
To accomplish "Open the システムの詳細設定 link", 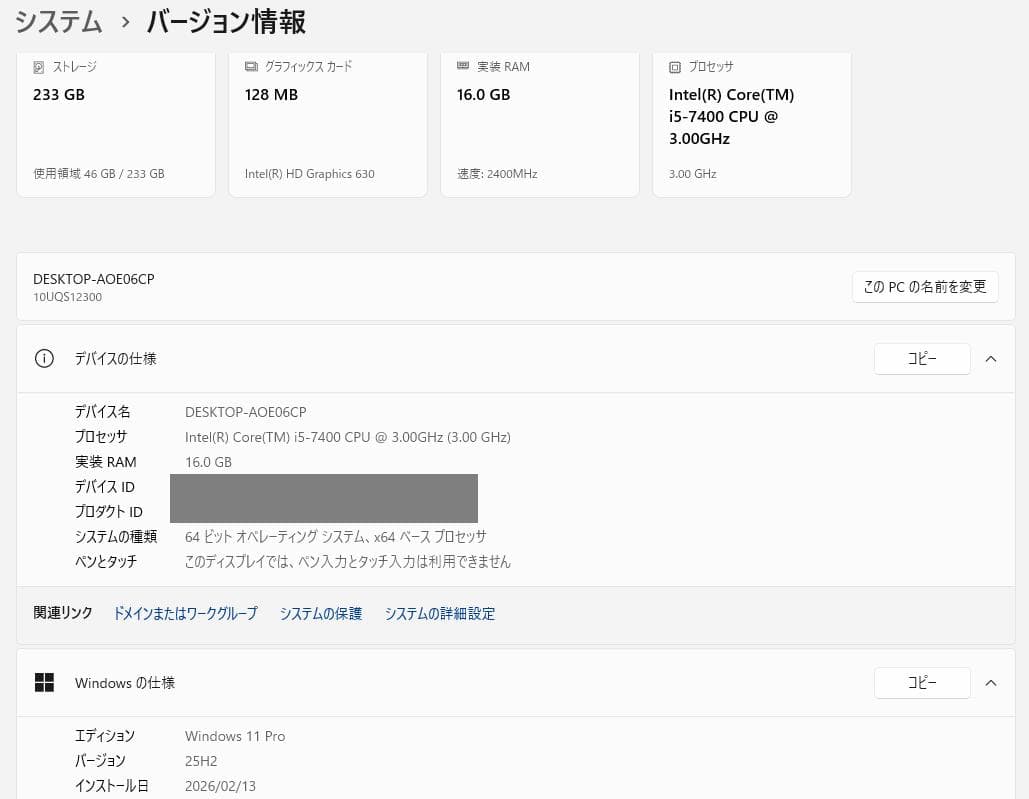I will [439, 613].
